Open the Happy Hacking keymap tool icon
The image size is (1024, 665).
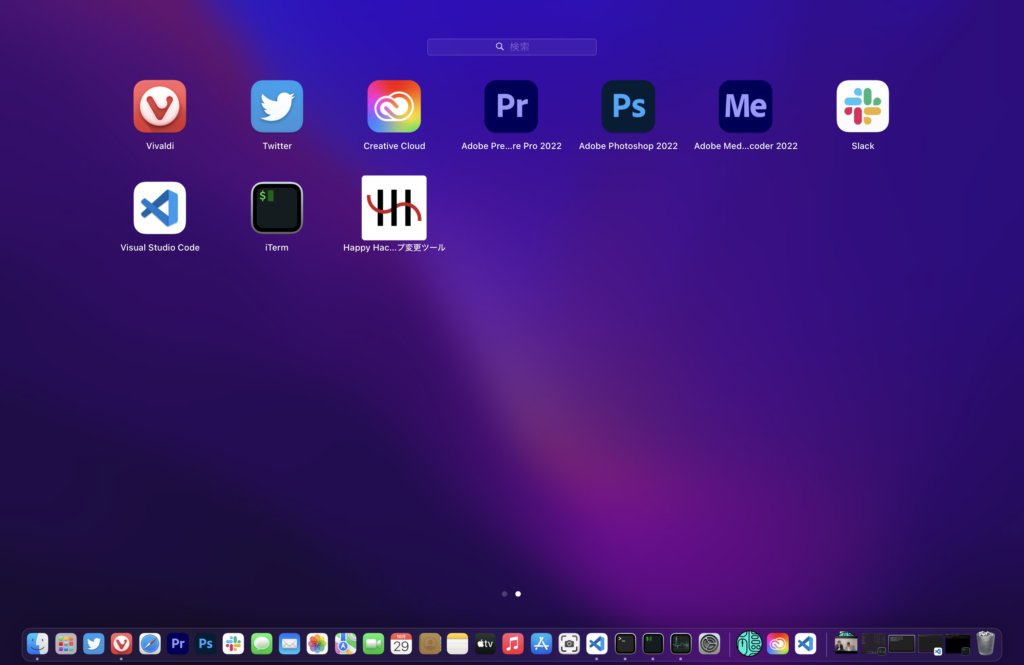(x=394, y=208)
